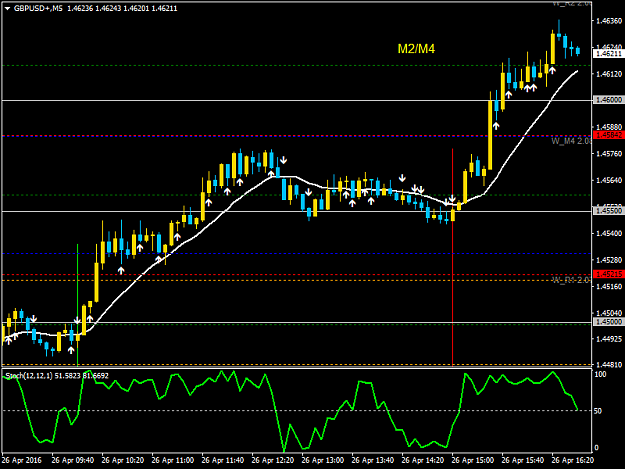
Task: Click the 100 level on stochastic scale
Action: point(600,375)
